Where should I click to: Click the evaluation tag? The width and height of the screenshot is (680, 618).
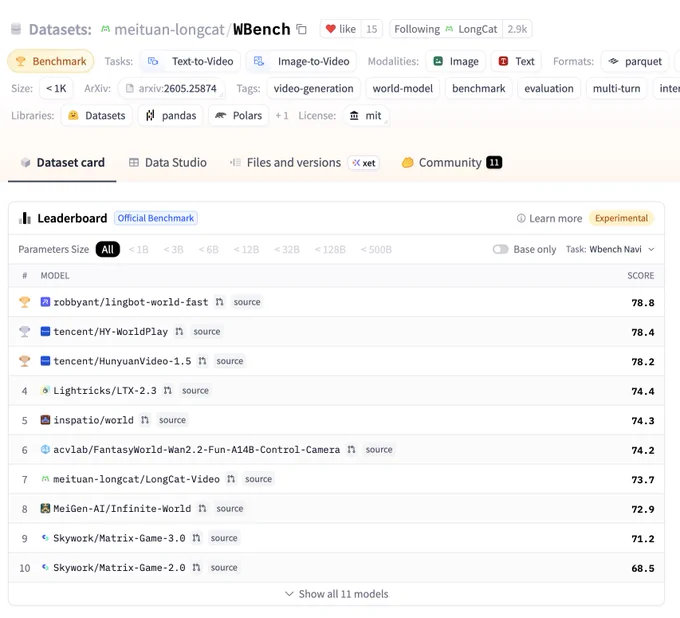tap(549, 88)
